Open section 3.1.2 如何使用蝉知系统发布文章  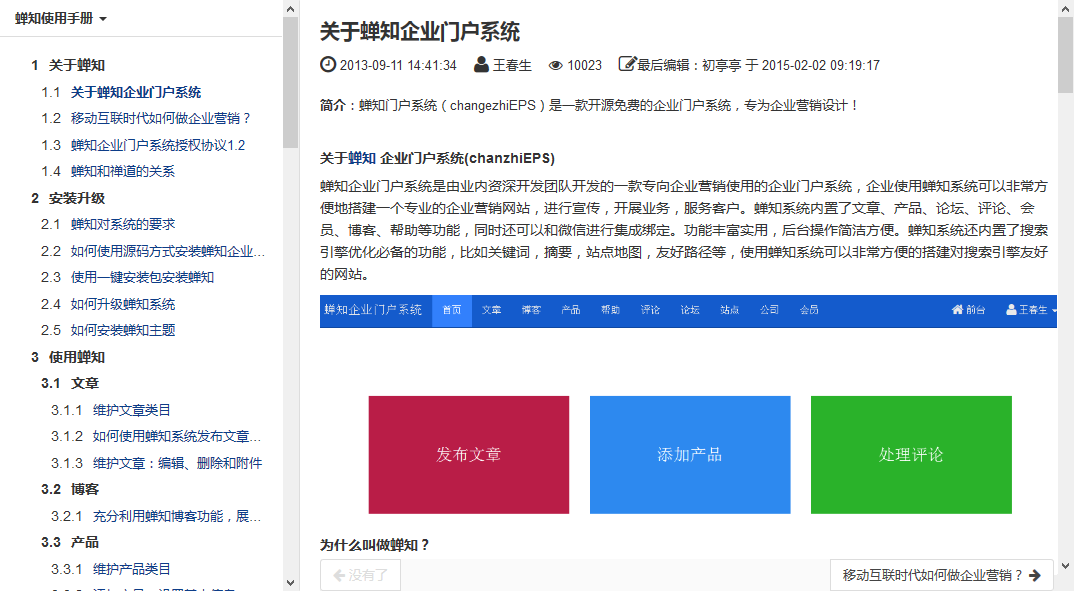pyautogui.click(x=177, y=436)
